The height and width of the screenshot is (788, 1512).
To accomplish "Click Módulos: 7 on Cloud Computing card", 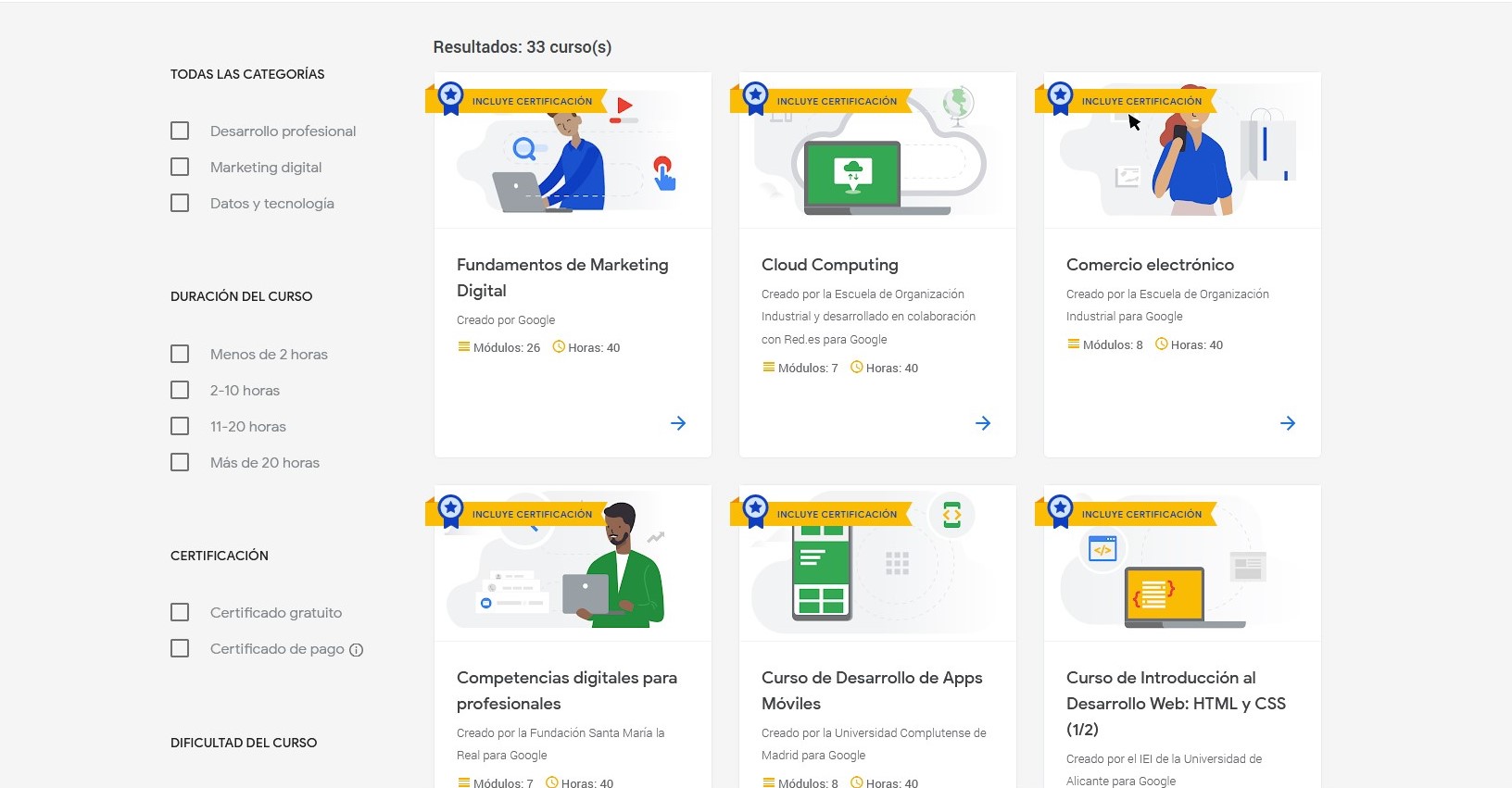I will click(x=808, y=369).
